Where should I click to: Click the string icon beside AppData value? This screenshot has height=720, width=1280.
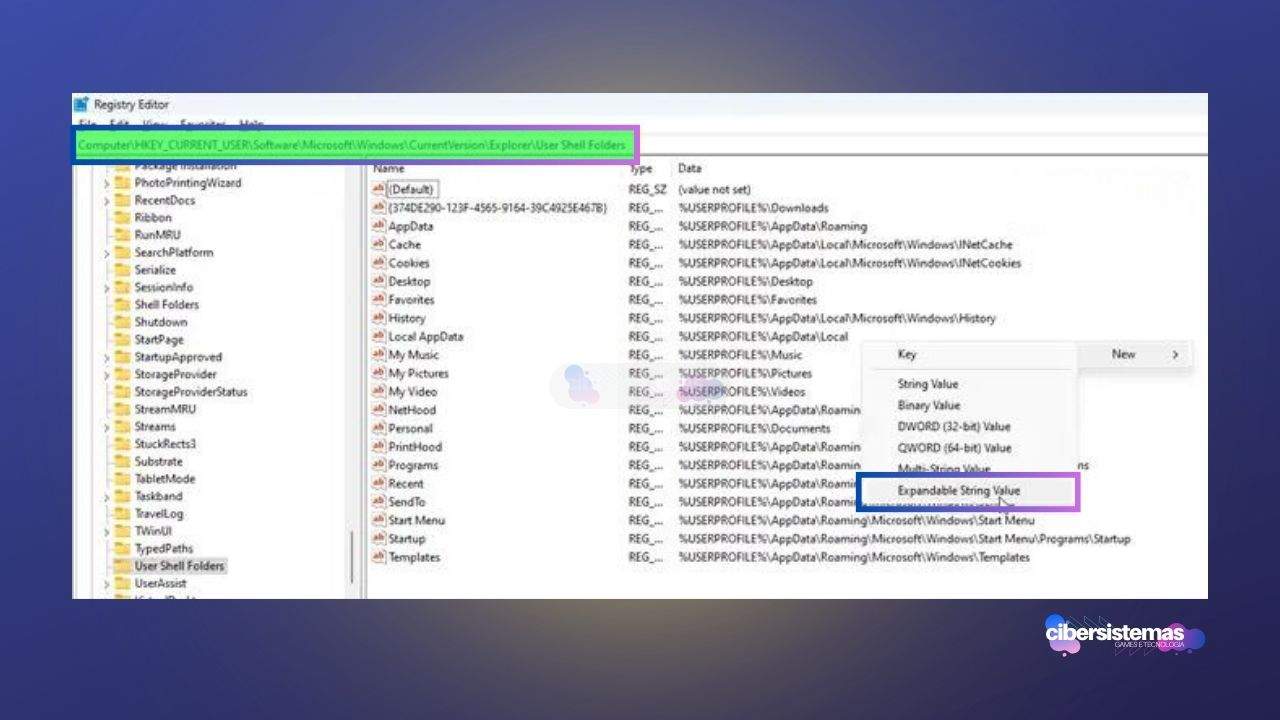(378, 226)
